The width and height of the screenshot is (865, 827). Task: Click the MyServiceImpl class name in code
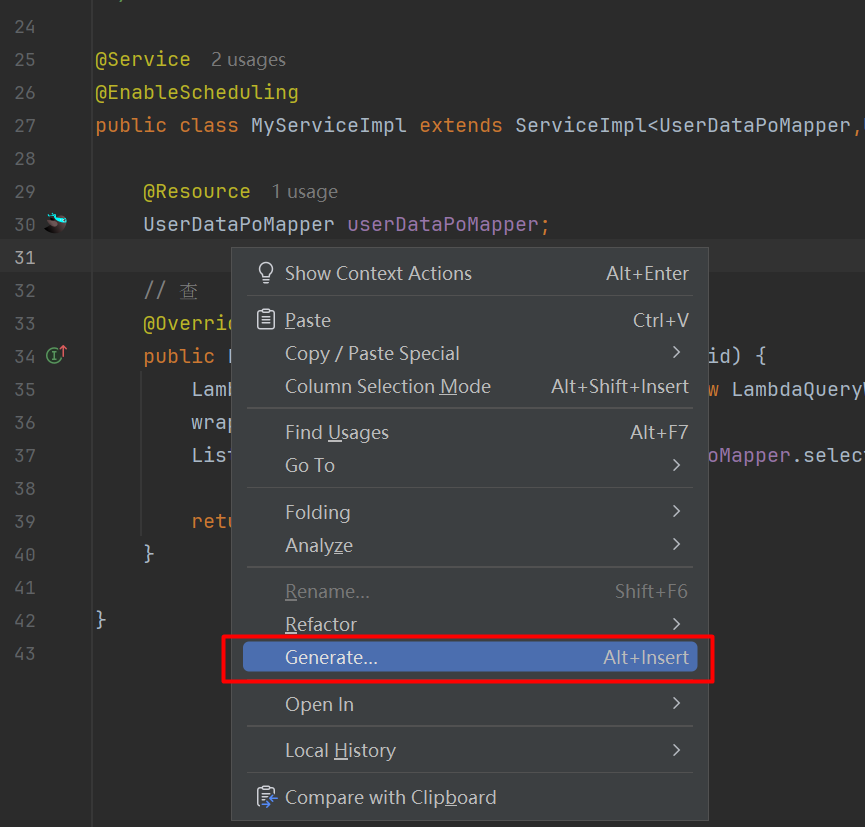(x=329, y=126)
